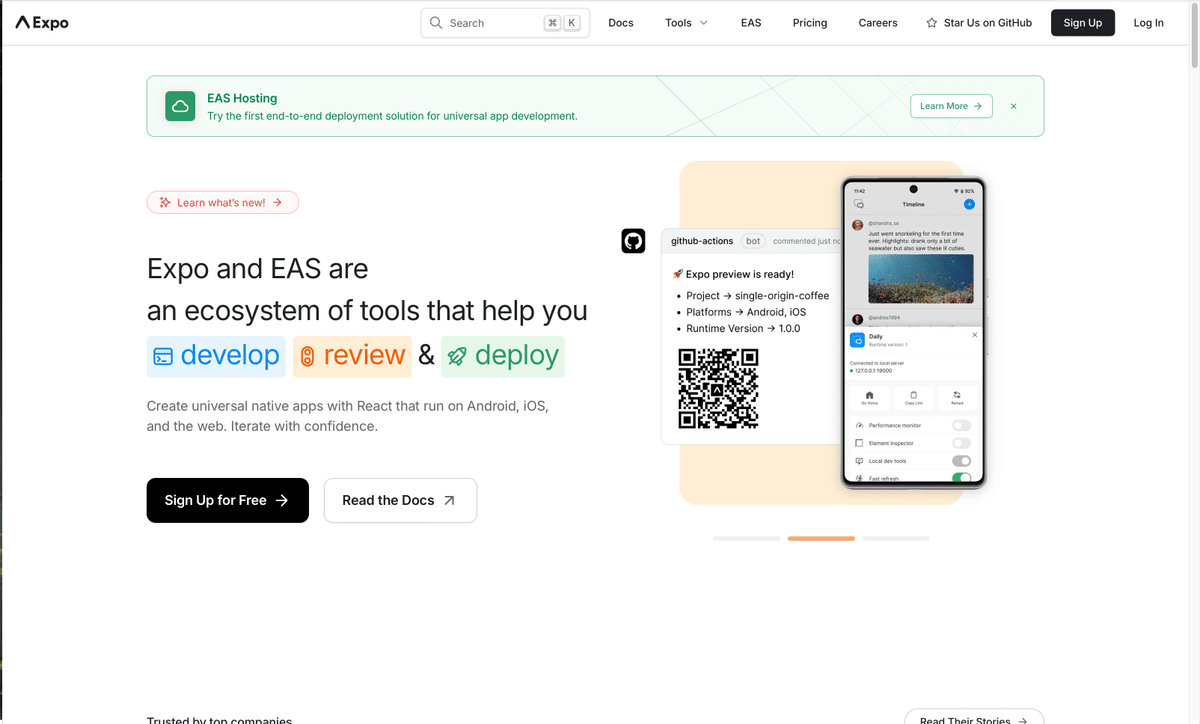Click the 'Expo preview is ready!' heading
The height and width of the screenshot is (724, 1200).
(733, 273)
